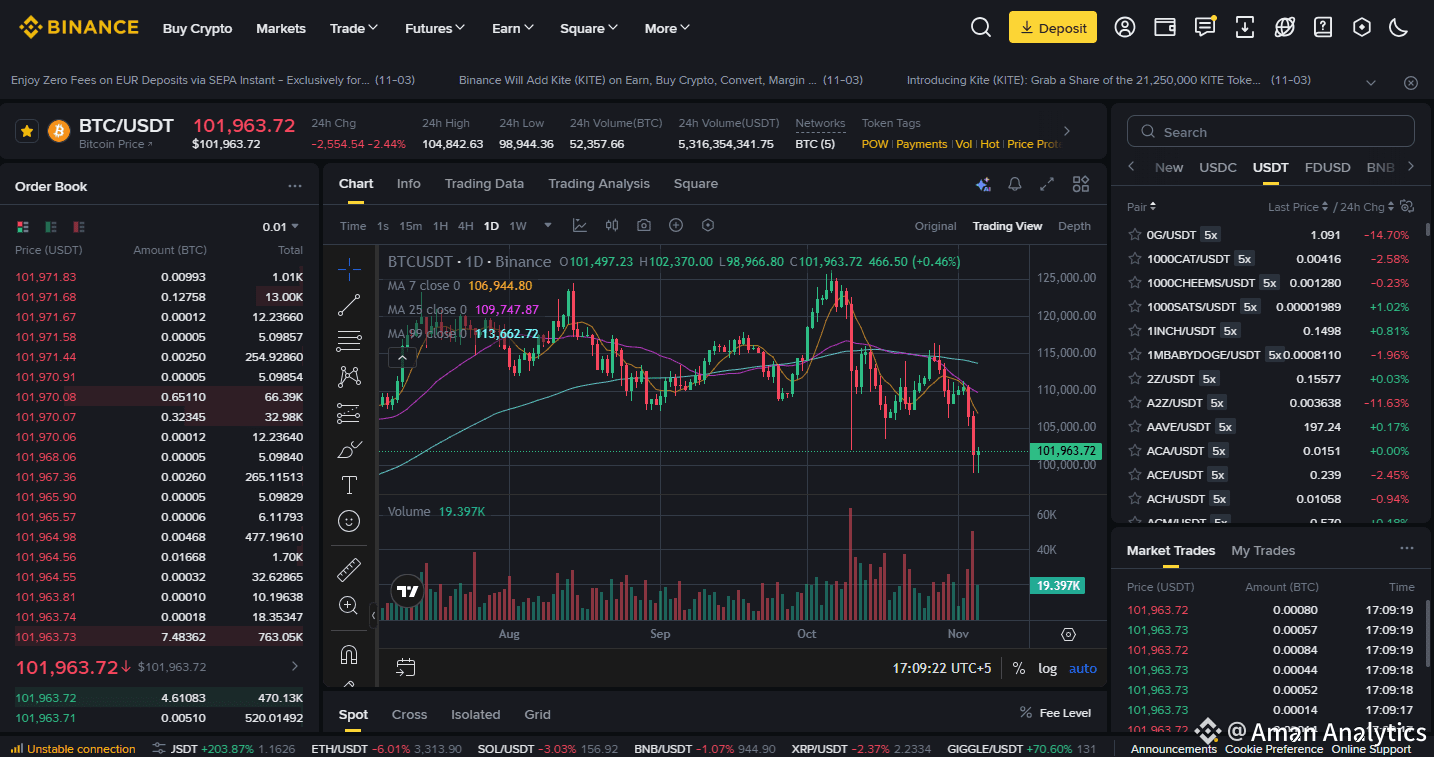Open the chart goto date icon
Viewport: 1434px width, 757px height.
[x=405, y=667]
